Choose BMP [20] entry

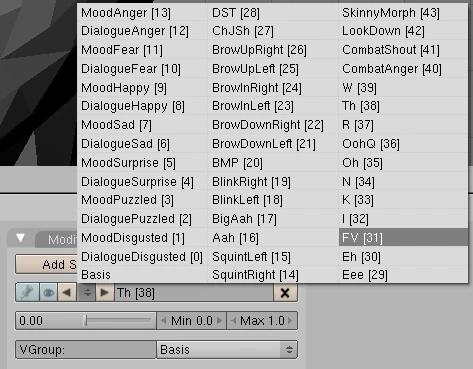tap(273, 163)
